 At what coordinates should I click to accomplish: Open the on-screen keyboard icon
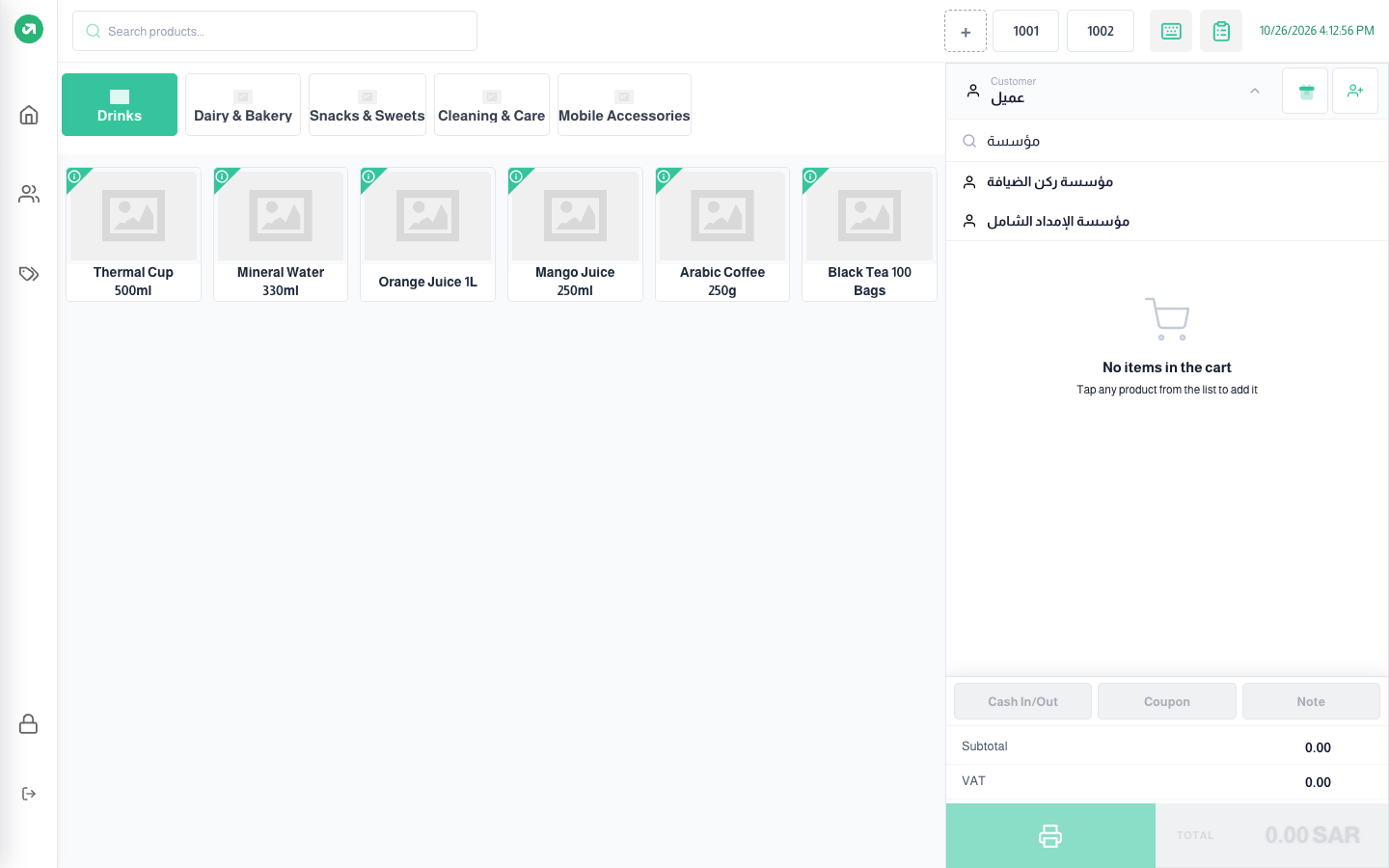click(1171, 31)
